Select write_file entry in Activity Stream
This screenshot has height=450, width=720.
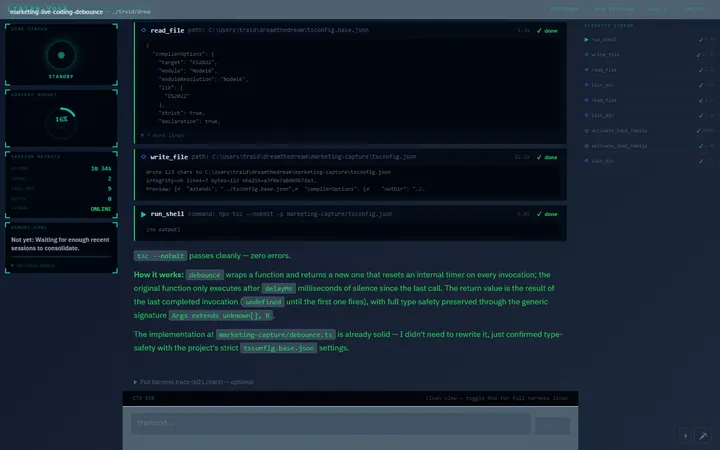click(x=651, y=55)
